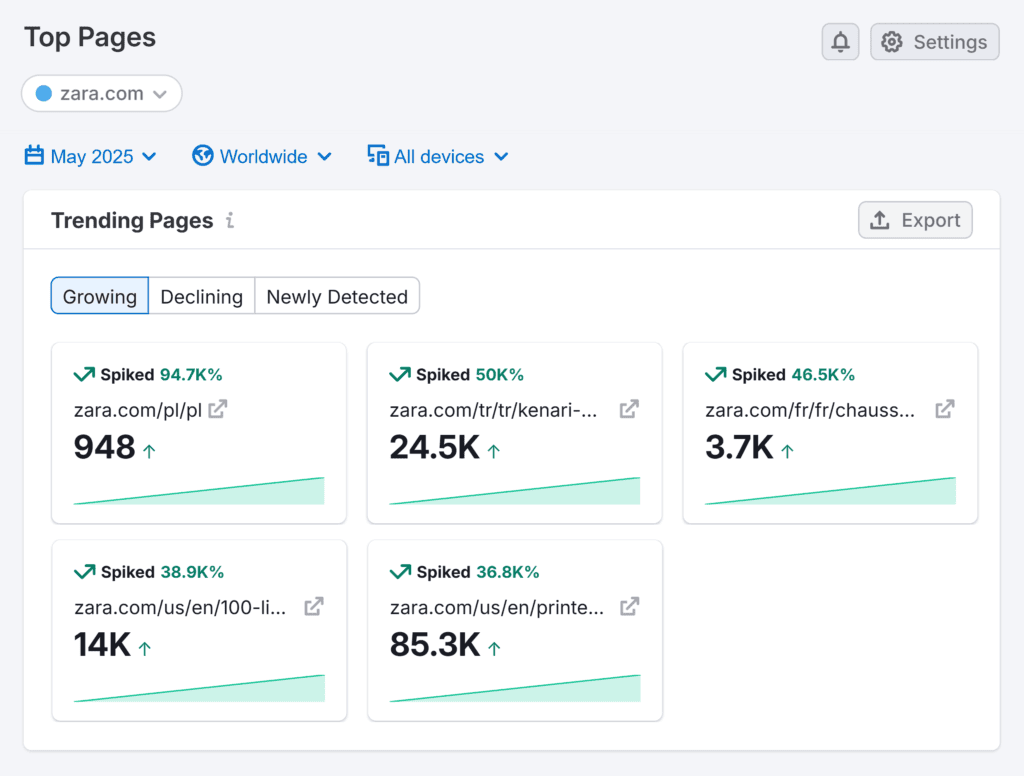The image size is (1024, 776).
Task: Open the Worldwide location dropdown
Action: tap(262, 156)
